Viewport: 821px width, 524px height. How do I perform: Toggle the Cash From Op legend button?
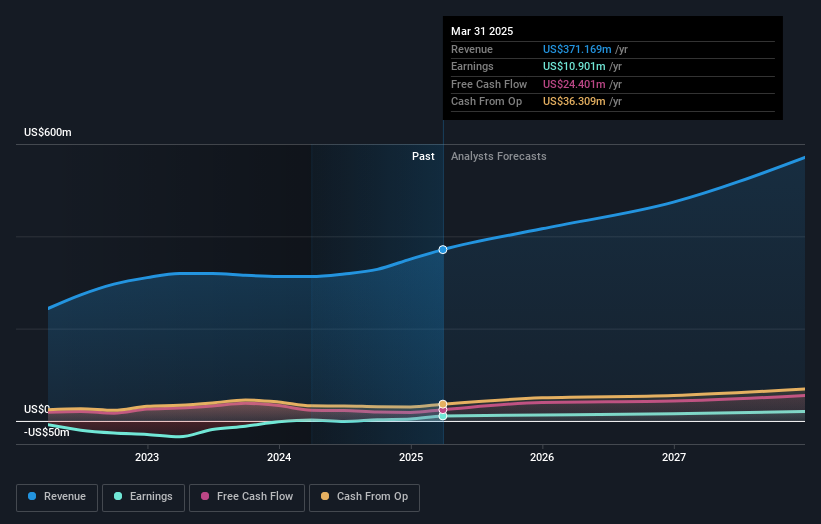coord(364,497)
